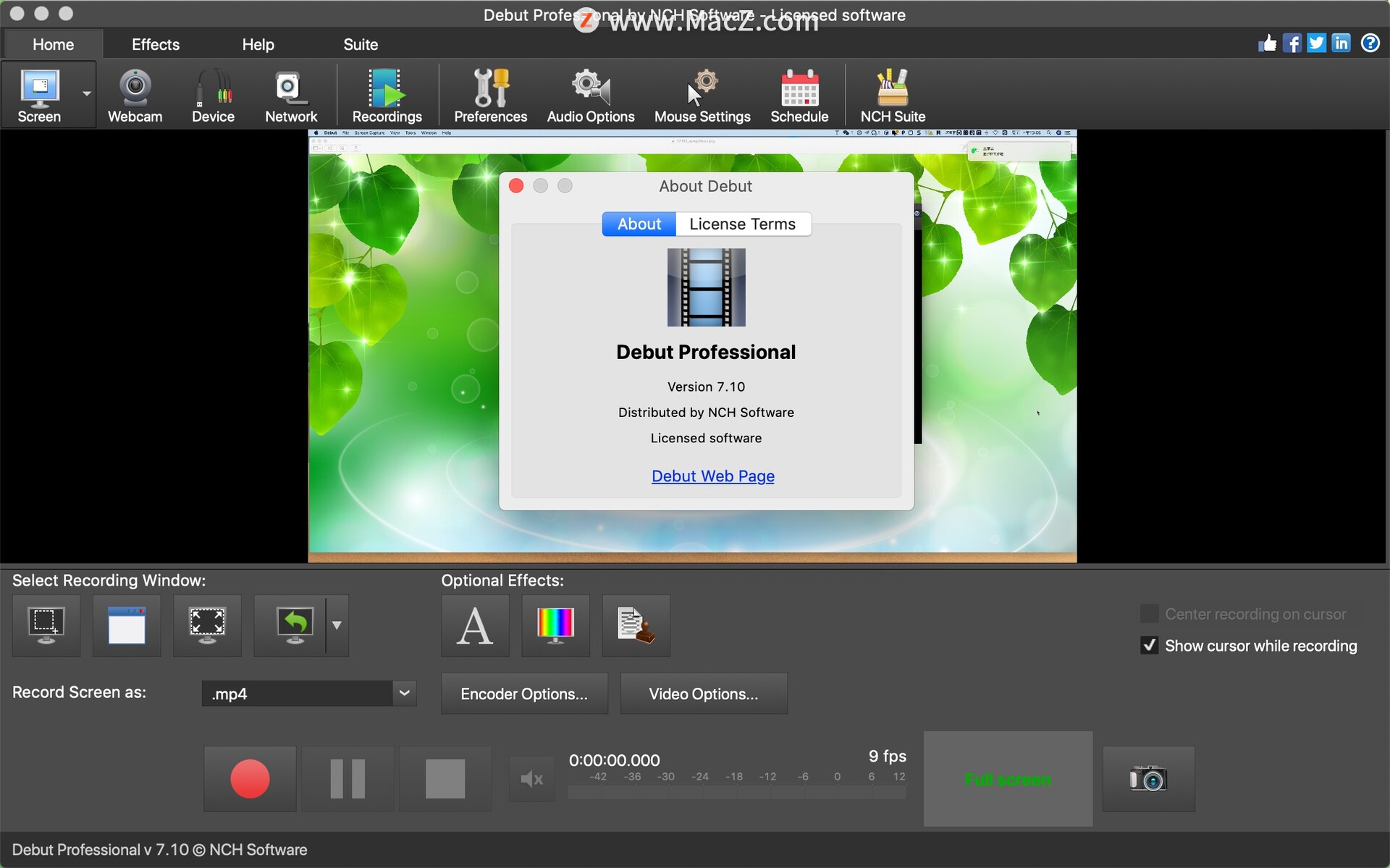Screen dimensions: 1390x868
Task: Pause the recording
Action: tap(347, 779)
